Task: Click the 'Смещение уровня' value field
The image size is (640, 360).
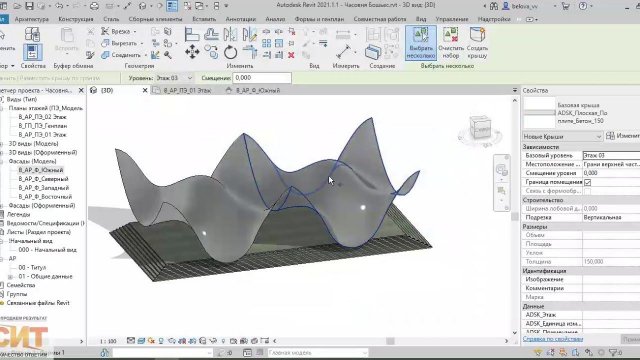Action: [x=611, y=173]
